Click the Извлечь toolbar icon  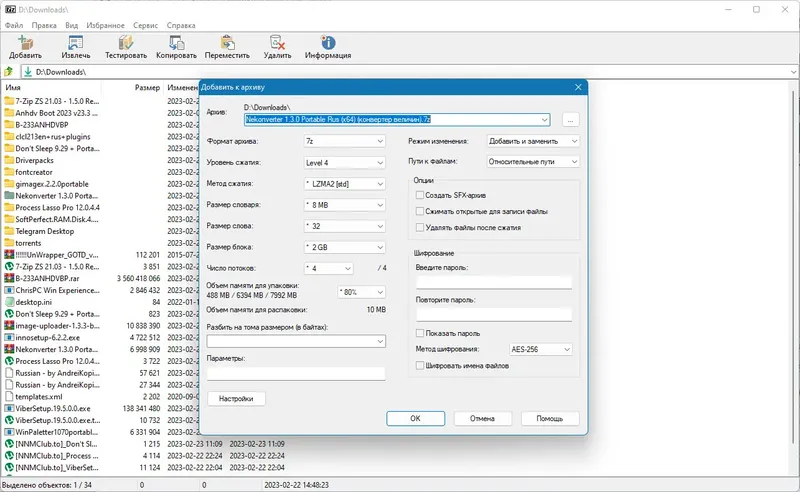point(76,42)
